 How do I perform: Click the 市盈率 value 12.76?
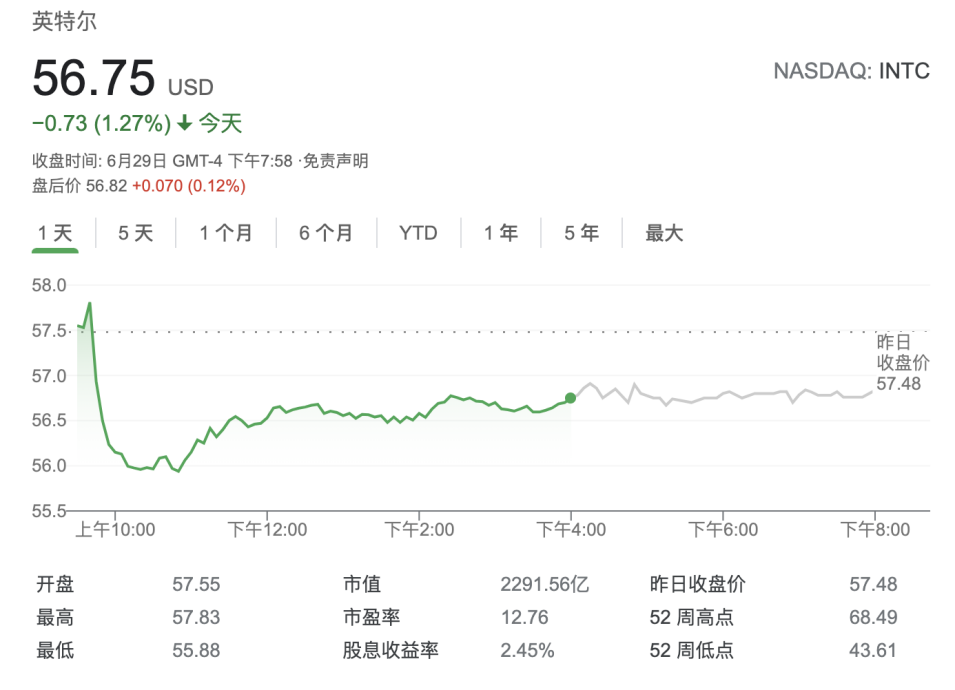(x=524, y=618)
